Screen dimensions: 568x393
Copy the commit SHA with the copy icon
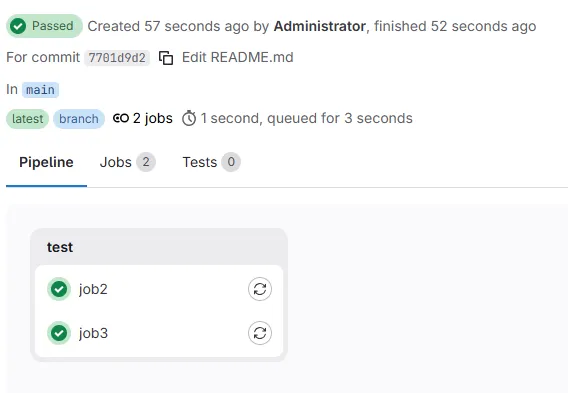tap(166, 58)
